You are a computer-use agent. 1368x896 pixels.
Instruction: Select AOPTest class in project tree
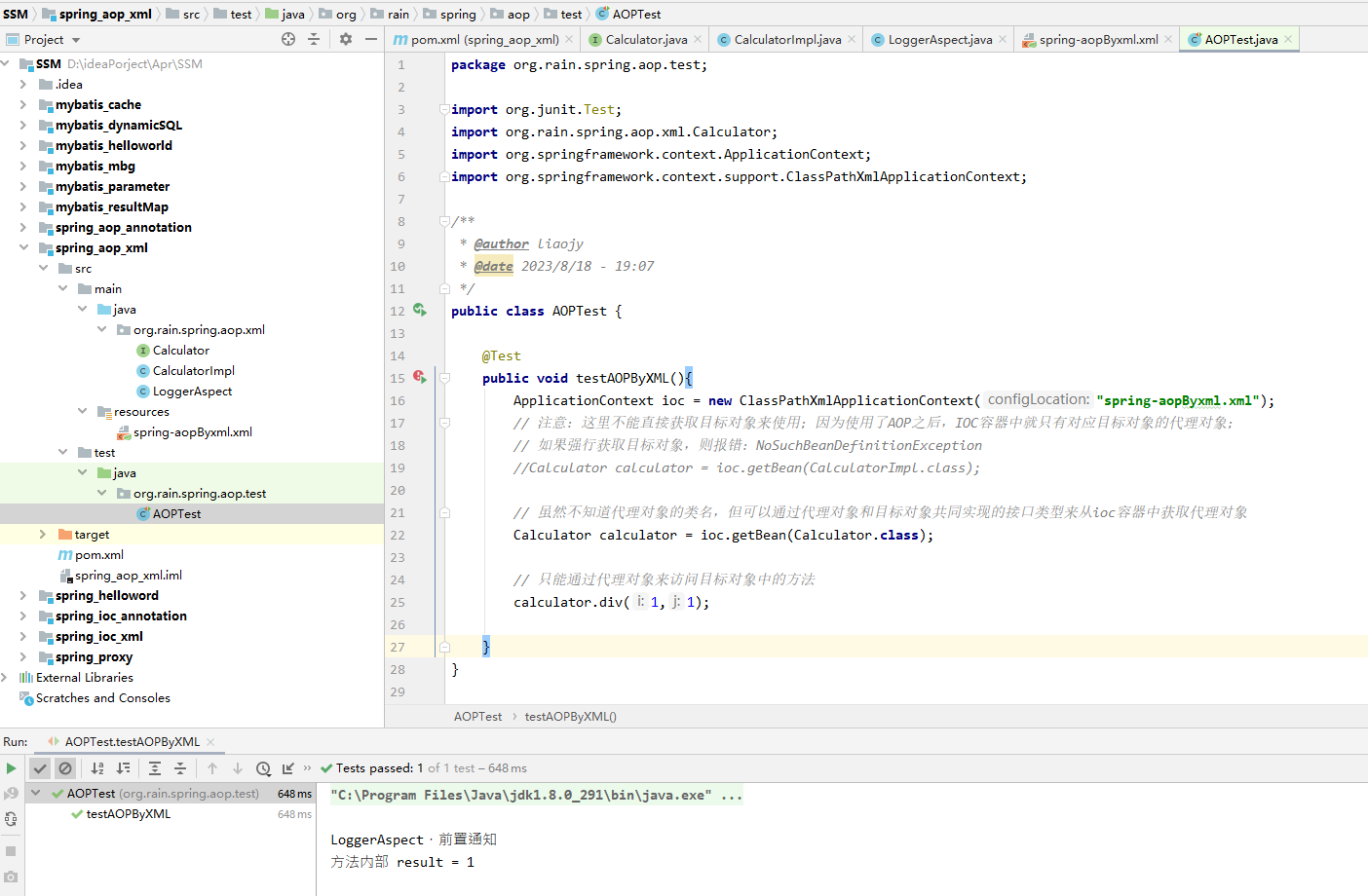click(176, 514)
